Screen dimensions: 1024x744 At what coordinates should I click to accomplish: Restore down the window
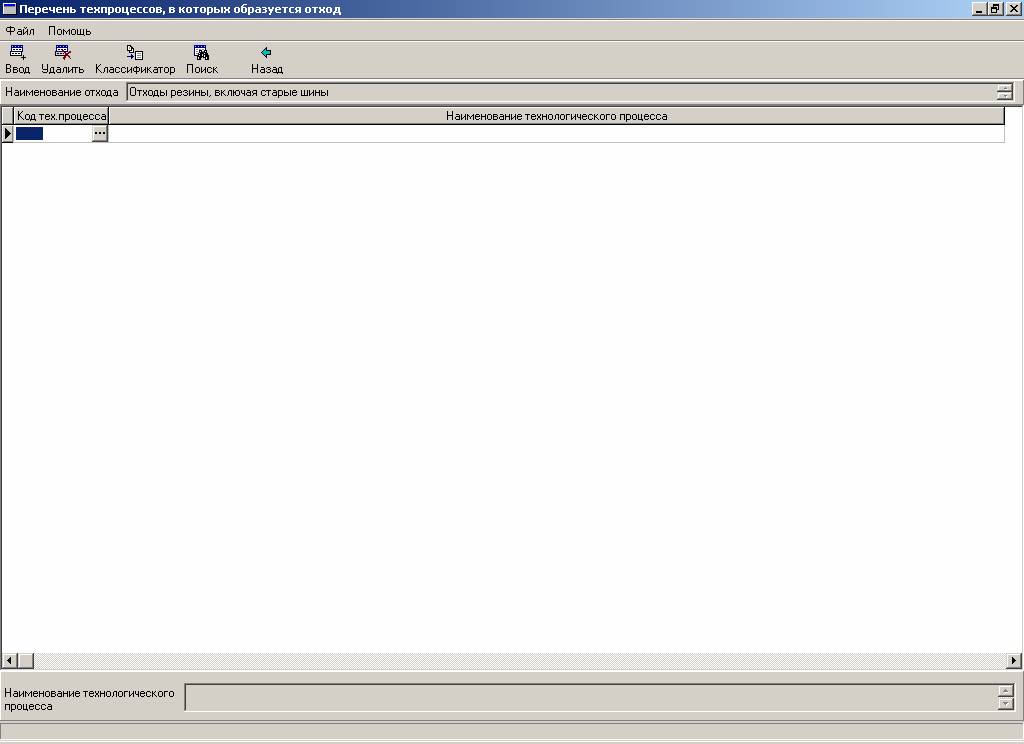(x=995, y=9)
